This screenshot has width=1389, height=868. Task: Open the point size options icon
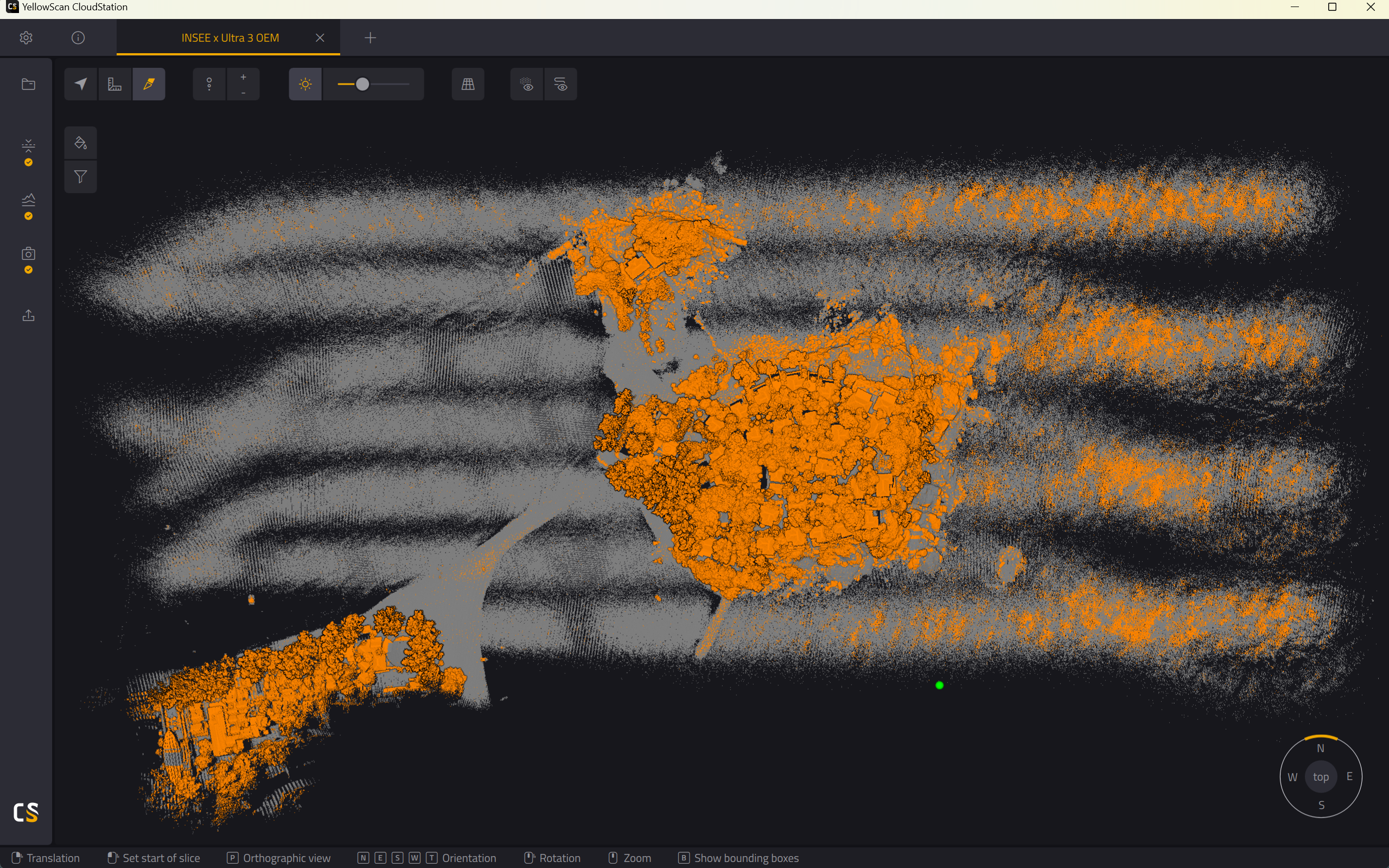coord(209,85)
